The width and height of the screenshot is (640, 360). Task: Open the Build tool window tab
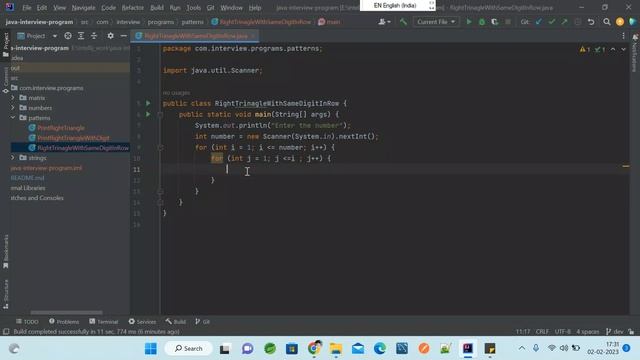point(176,322)
